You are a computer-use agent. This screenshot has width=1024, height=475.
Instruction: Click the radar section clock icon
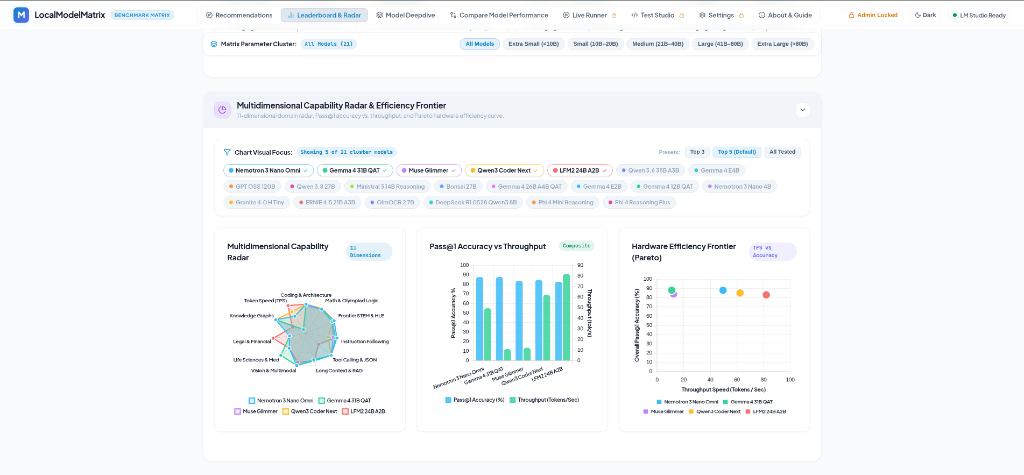(222, 110)
